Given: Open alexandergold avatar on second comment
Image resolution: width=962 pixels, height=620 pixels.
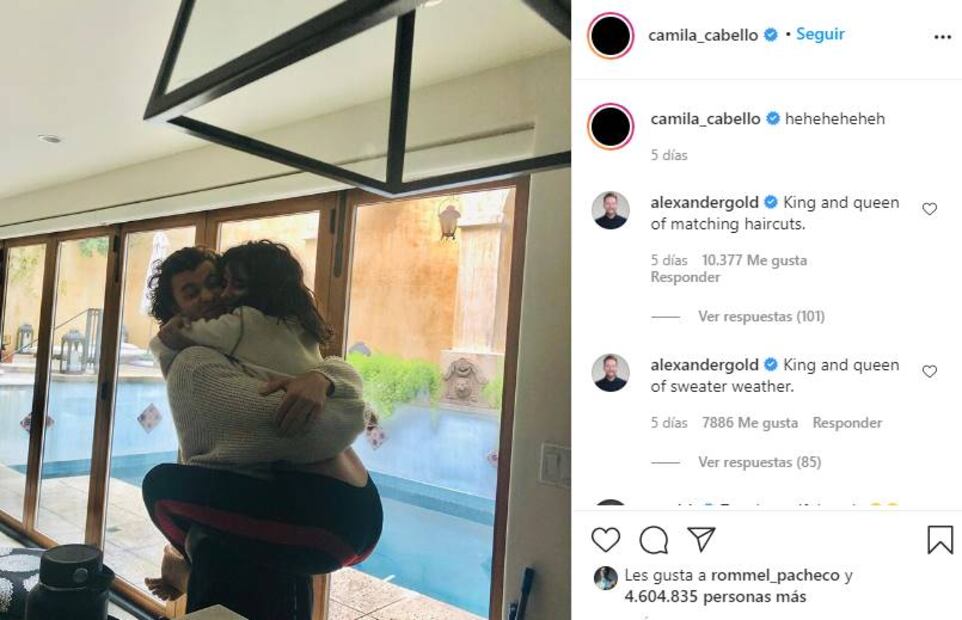Looking at the screenshot, I should pyautogui.click(x=610, y=373).
